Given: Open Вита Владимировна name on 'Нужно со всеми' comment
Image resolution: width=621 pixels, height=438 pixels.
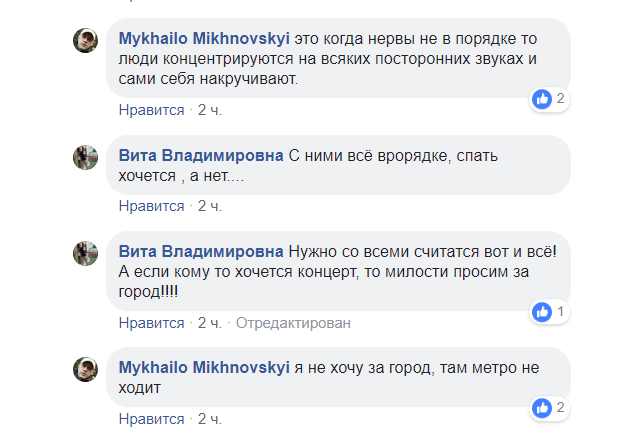Looking at the screenshot, I should click(x=201, y=250).
